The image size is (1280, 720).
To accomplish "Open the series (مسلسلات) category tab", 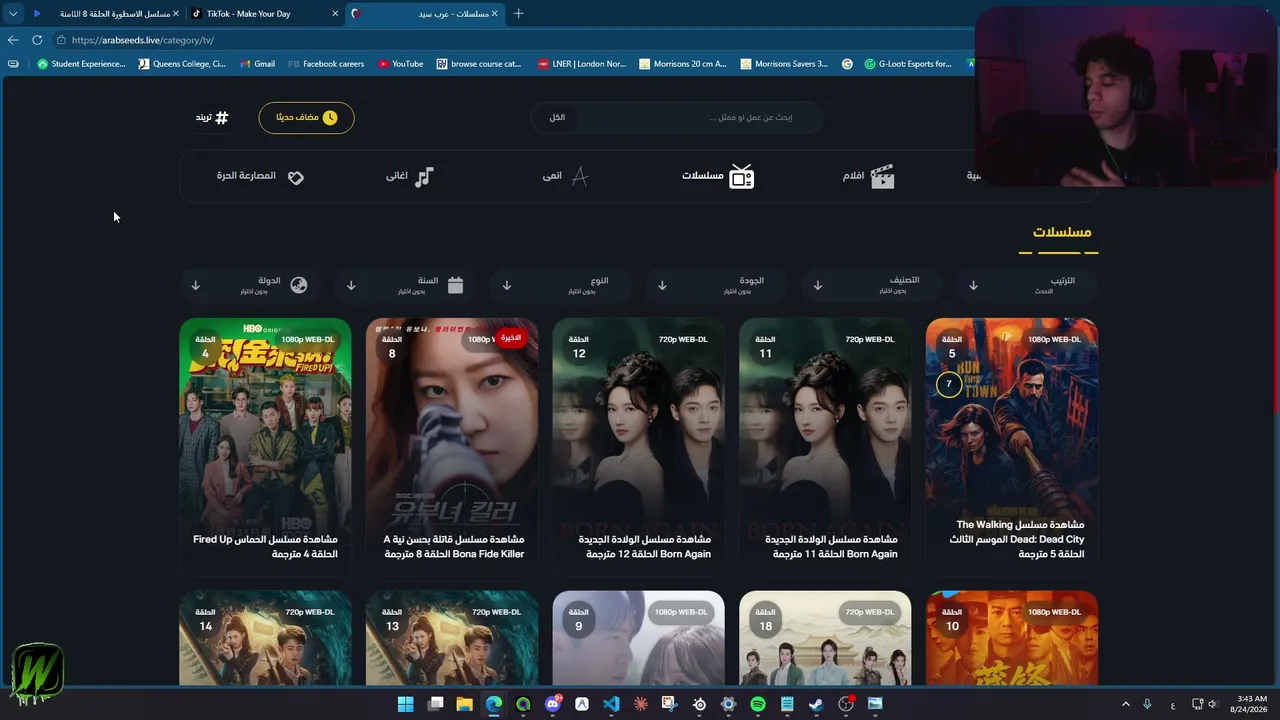I will pos(718,176).
